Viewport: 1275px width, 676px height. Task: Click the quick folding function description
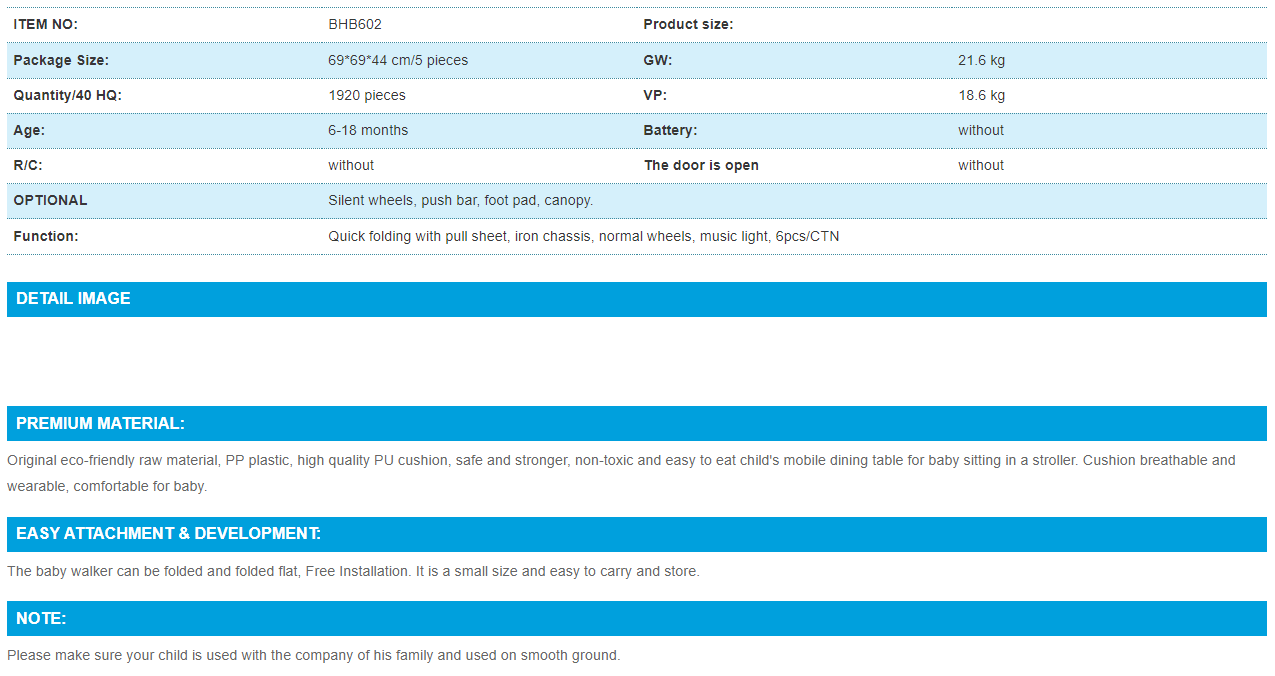pyautogui.click(x=583, y=236)
